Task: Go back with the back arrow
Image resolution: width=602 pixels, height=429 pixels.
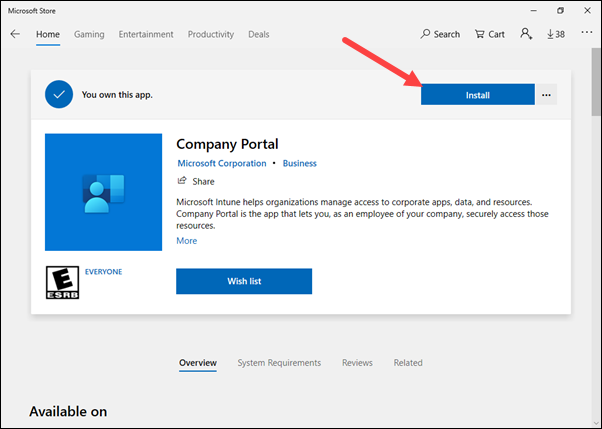Action: (15, 34)
